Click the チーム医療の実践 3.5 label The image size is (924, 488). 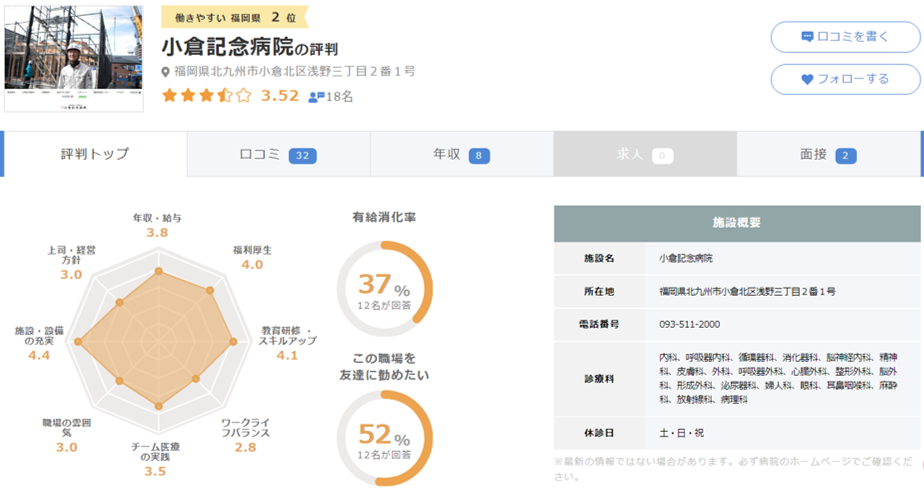[156, 460]
